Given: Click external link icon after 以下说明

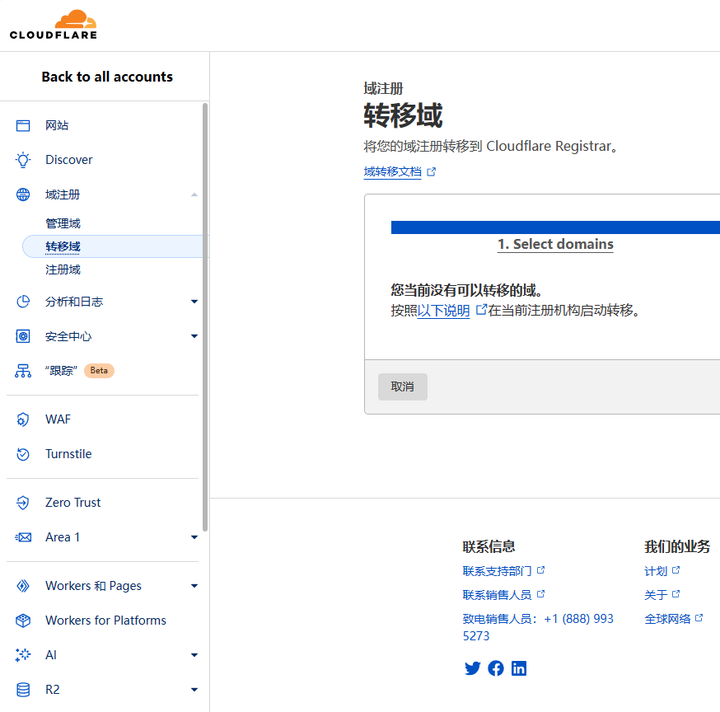Looking at the screenshot, I should 481,310.
